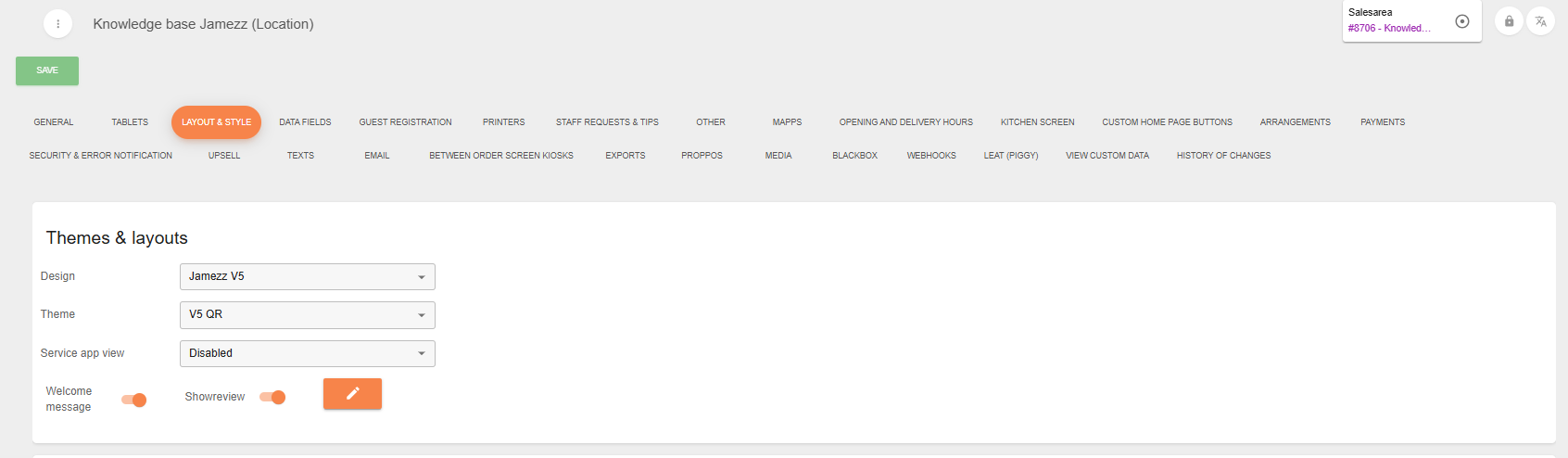Select the Kitchen Screen tab
This screenshot has height=458, width=1568.
pos(1037,122)
